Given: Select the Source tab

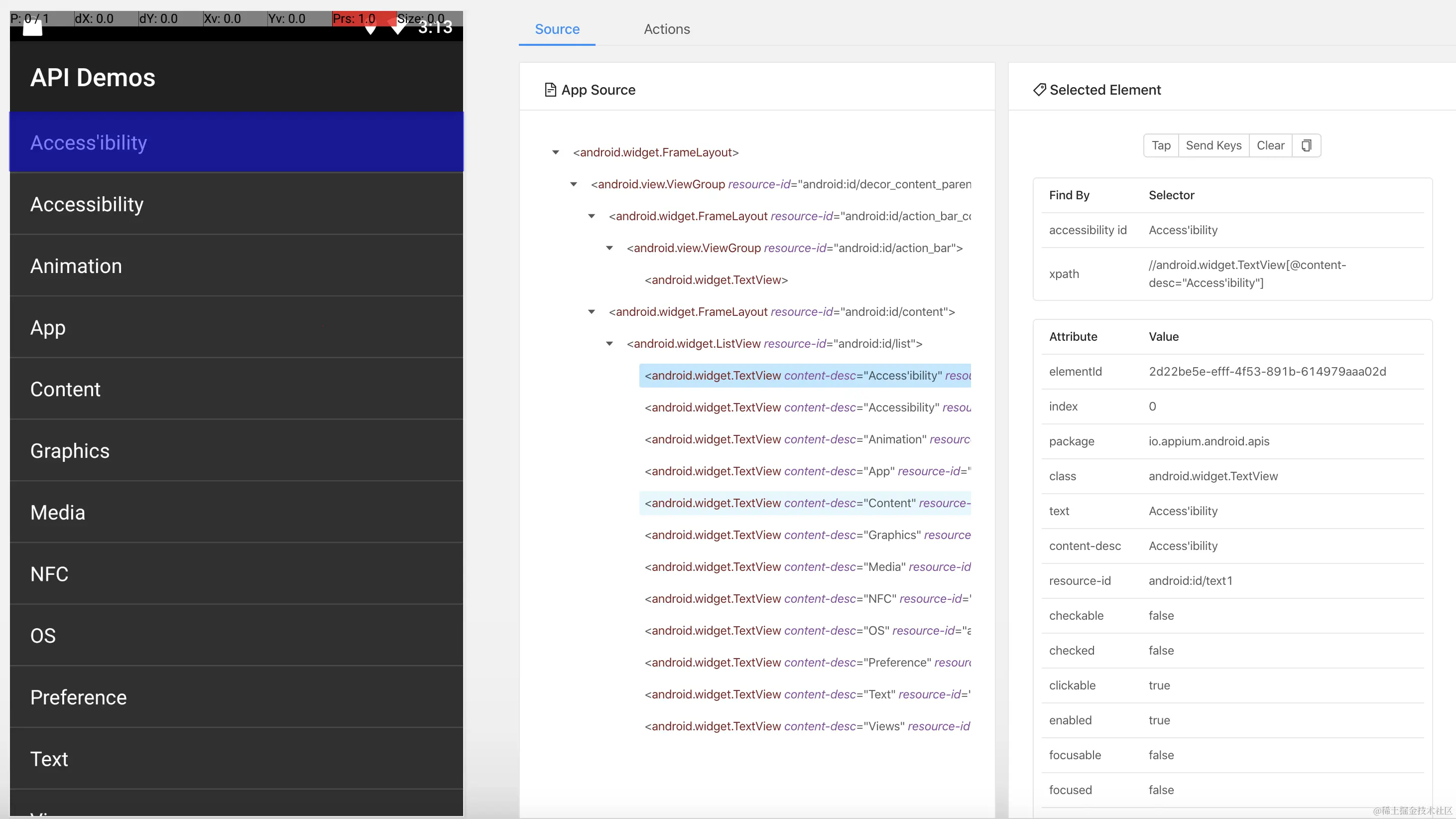Looking at the screenshot, I should point(557,29).
